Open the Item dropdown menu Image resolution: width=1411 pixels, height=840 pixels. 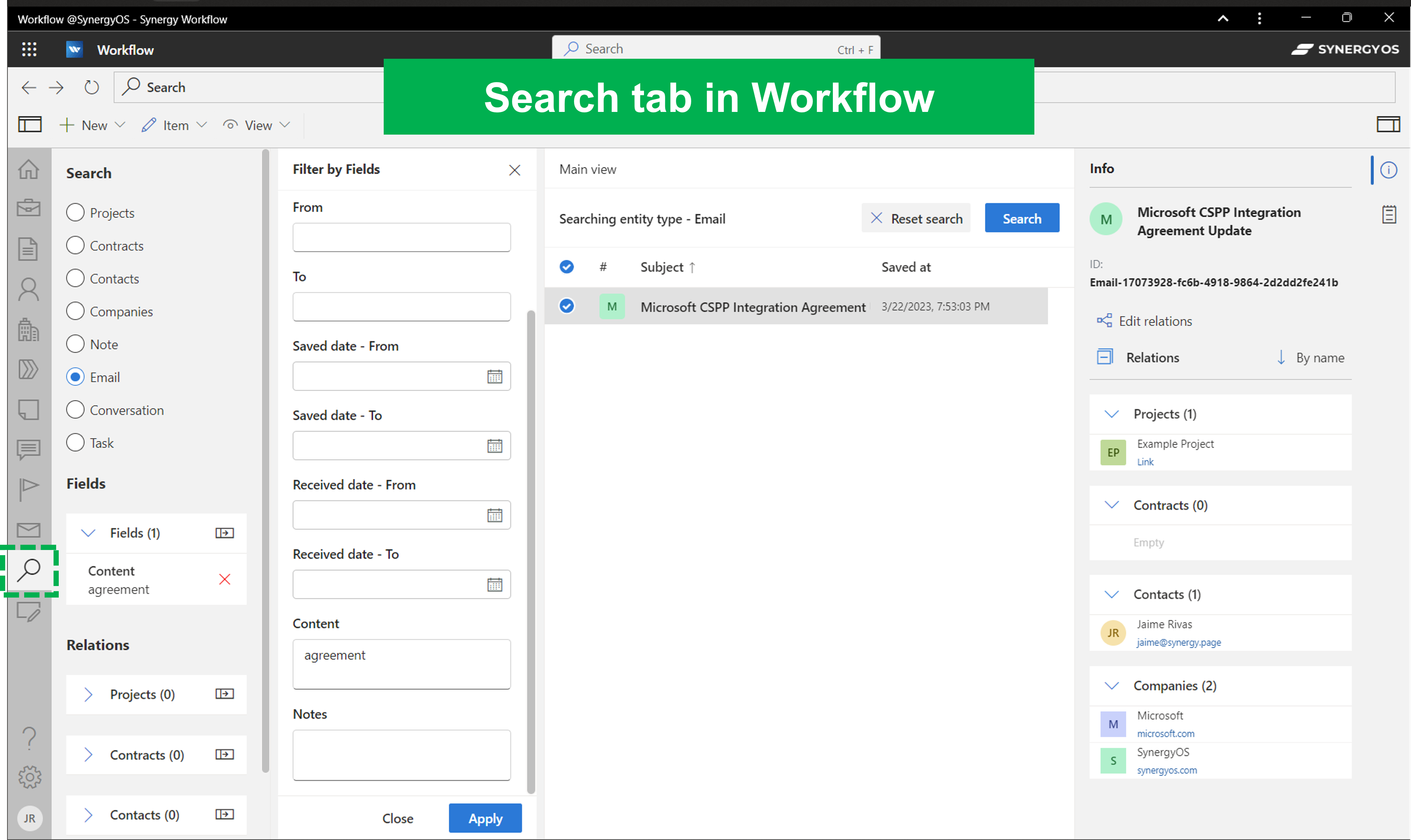pos(174,125)
